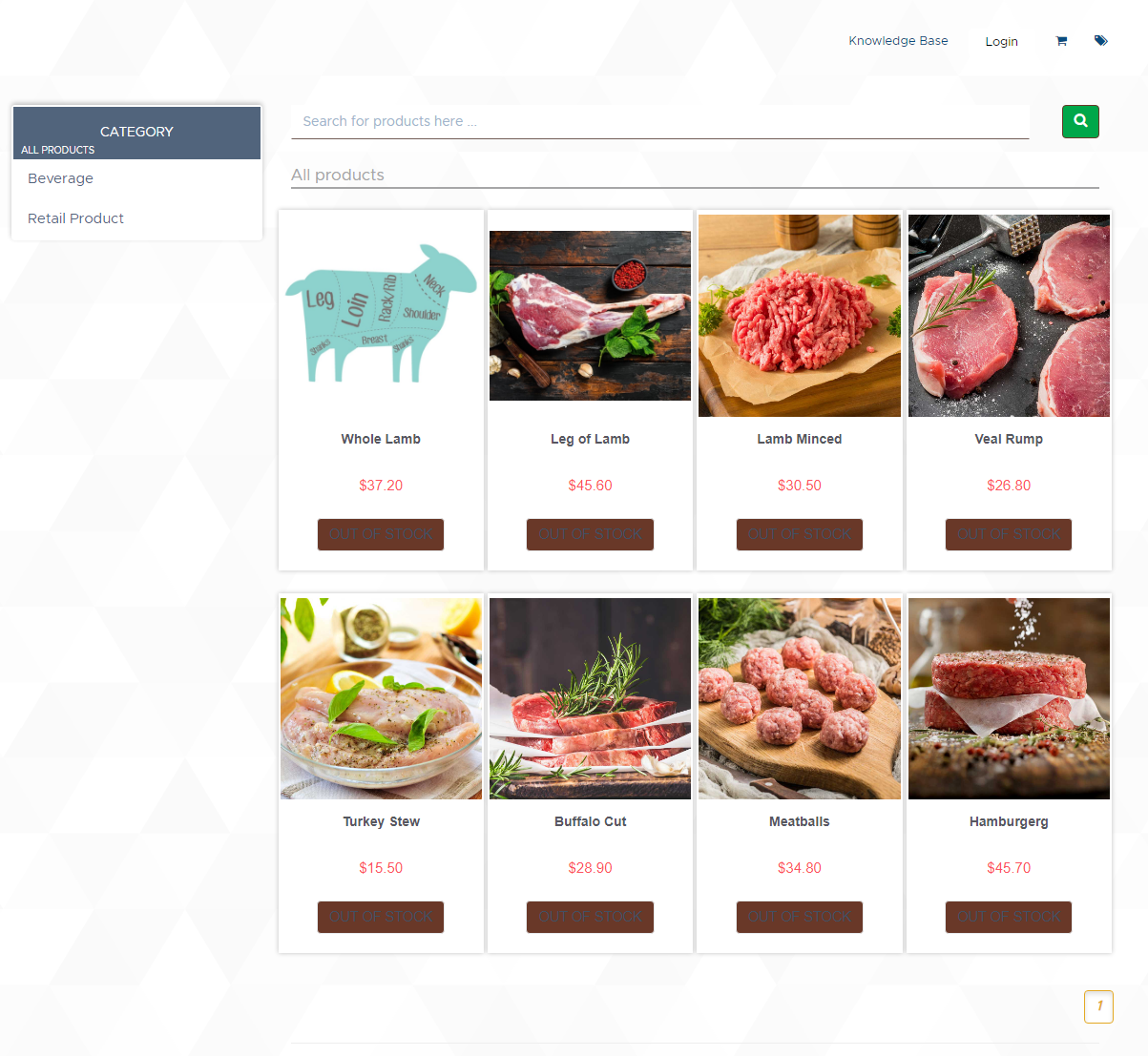Screen dimensions: 1148x1056
Task: Go to pagination page 1
Action: 1099,1006
